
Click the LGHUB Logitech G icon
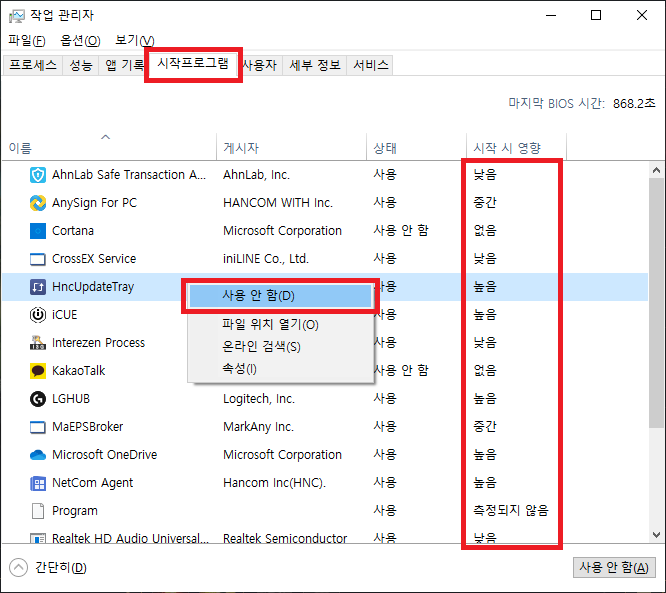(38, 399)
